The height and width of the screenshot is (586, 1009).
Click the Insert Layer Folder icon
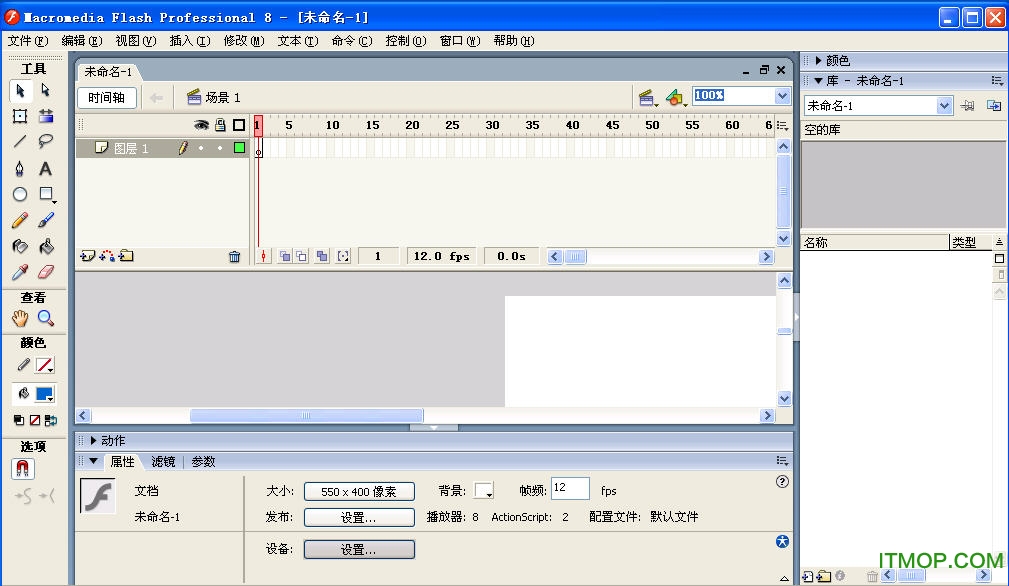point(126,256)
